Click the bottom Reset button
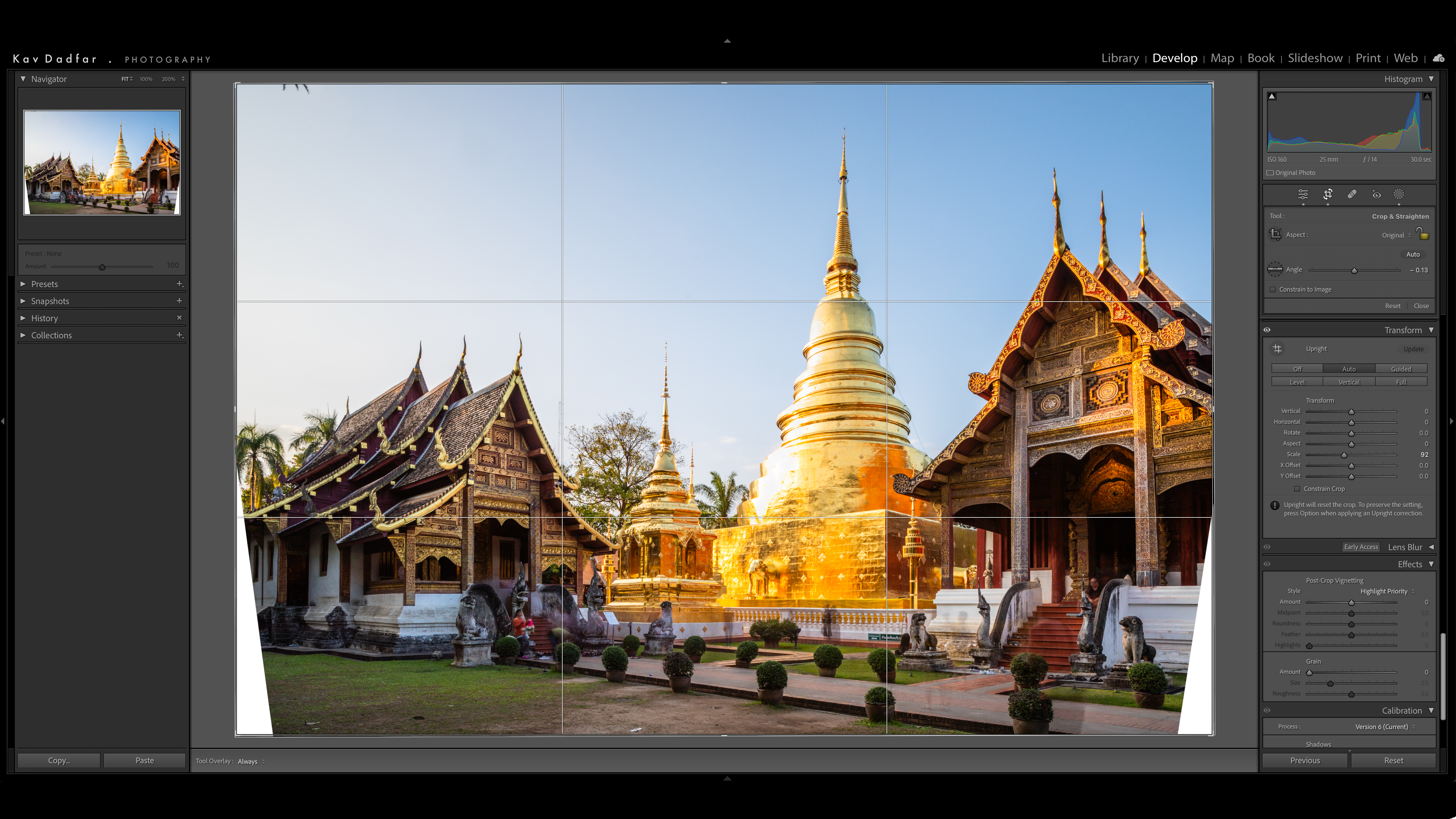 click(x=1393, y=761)
